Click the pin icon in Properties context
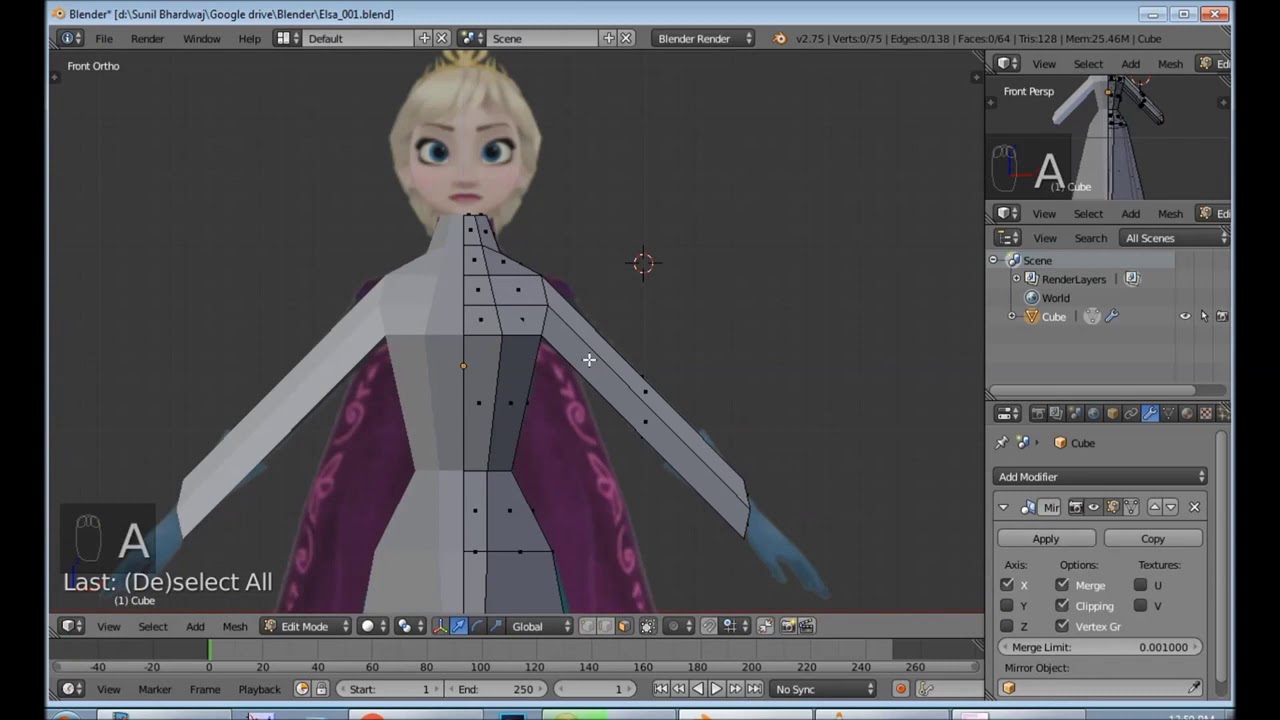 click(1002, 442)
